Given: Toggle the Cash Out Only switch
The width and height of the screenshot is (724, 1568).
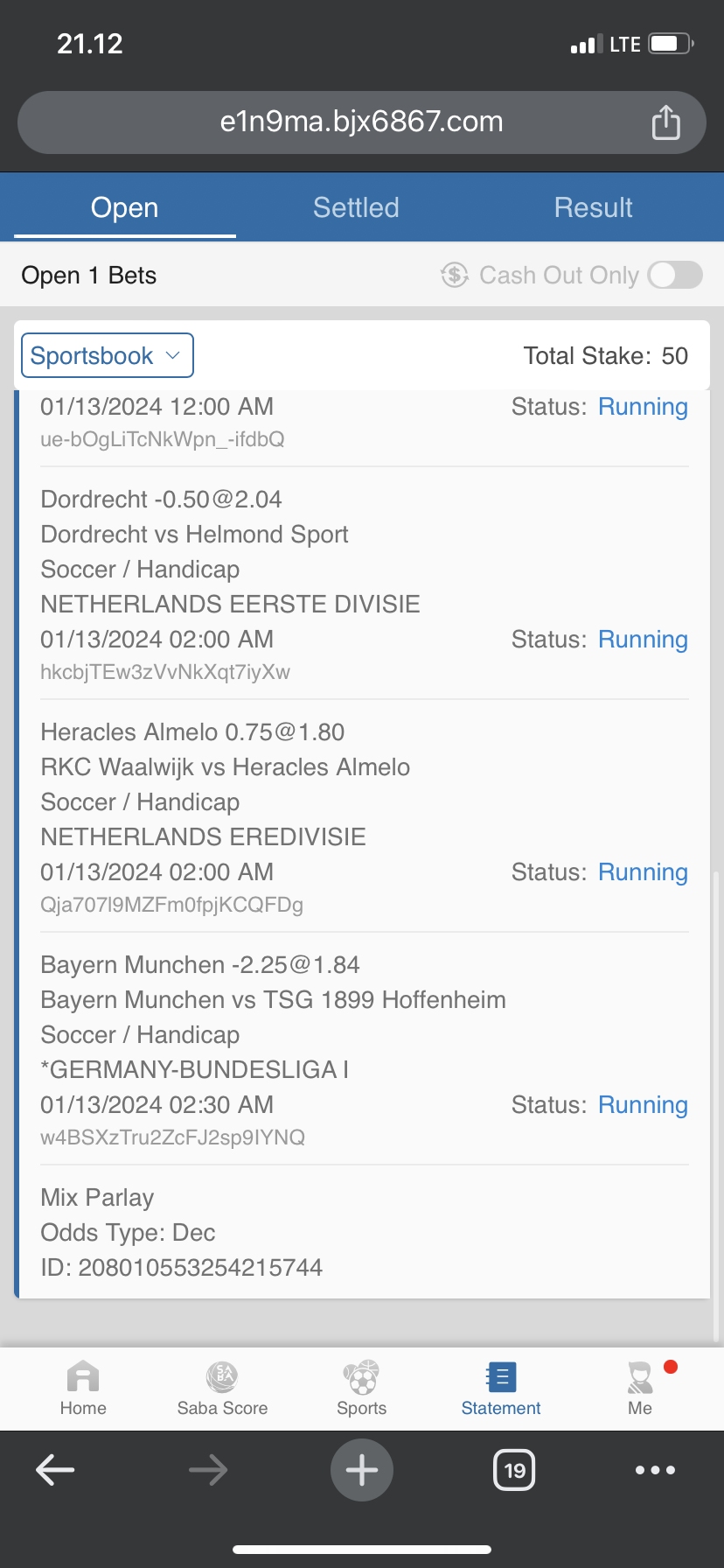Looking at the screenshot, I should click(x=675, y=275).
